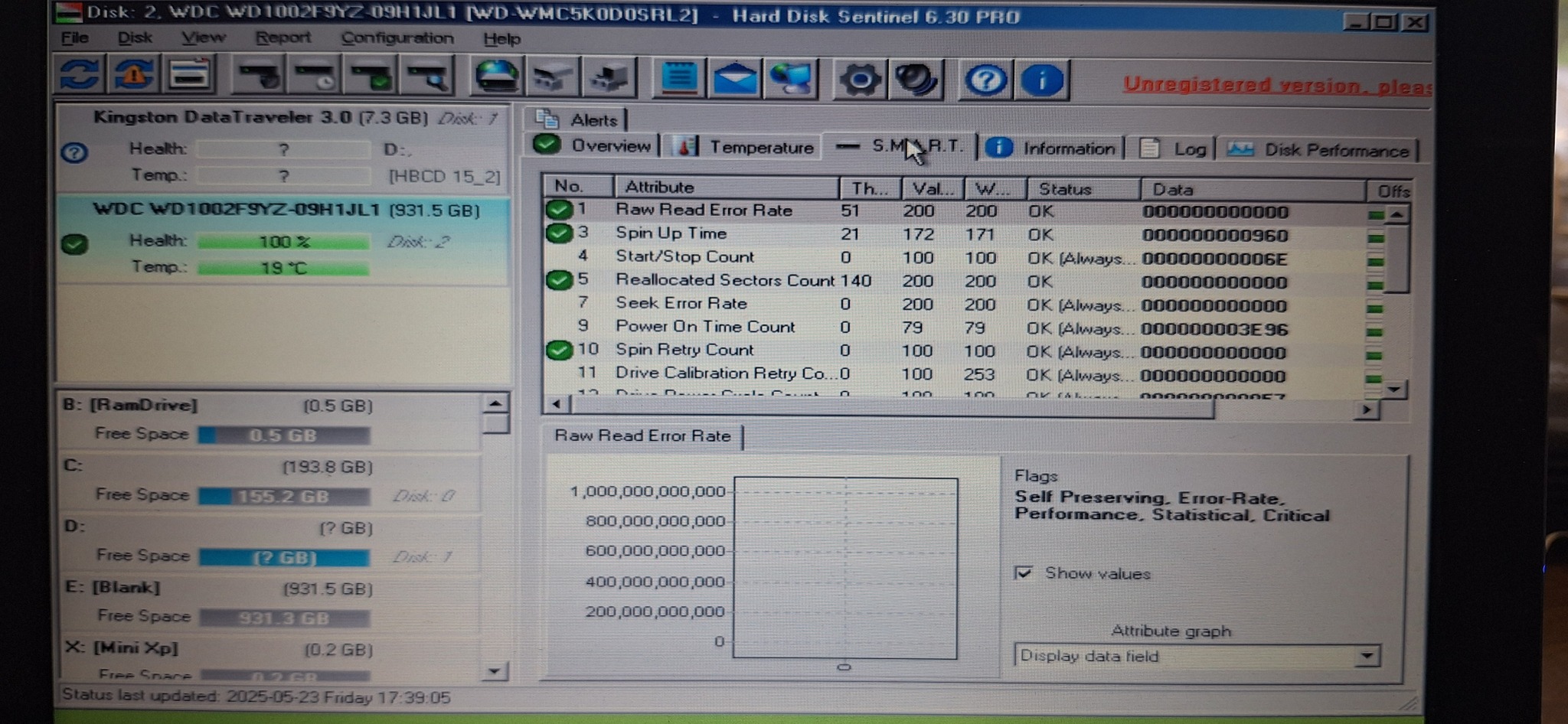Click the green status icon on Raw Read Error Rate row
The width and height of the screenshot is (1568, 724).
click(x=559, y=209)
